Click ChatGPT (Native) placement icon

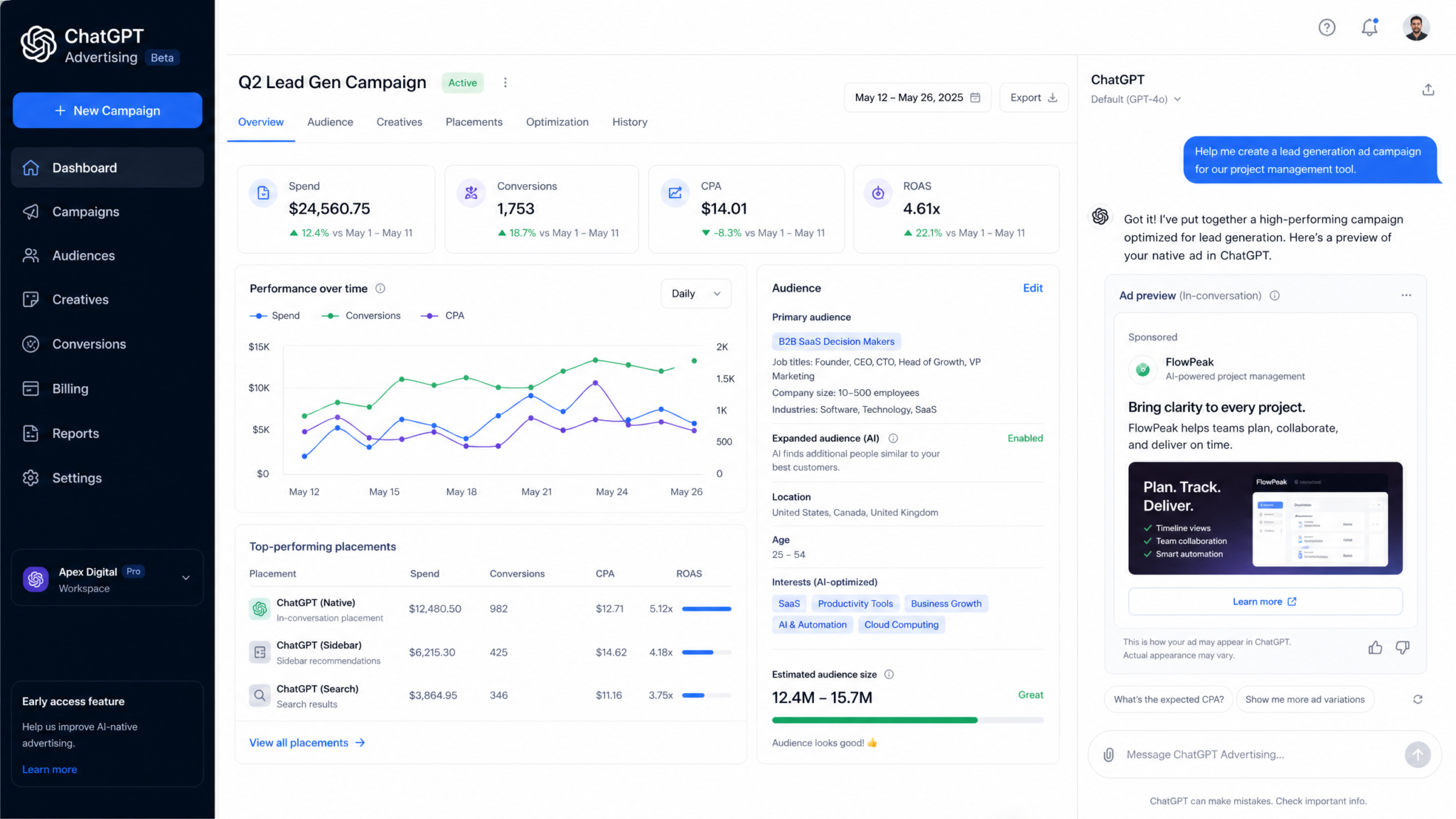pos(259,609)
